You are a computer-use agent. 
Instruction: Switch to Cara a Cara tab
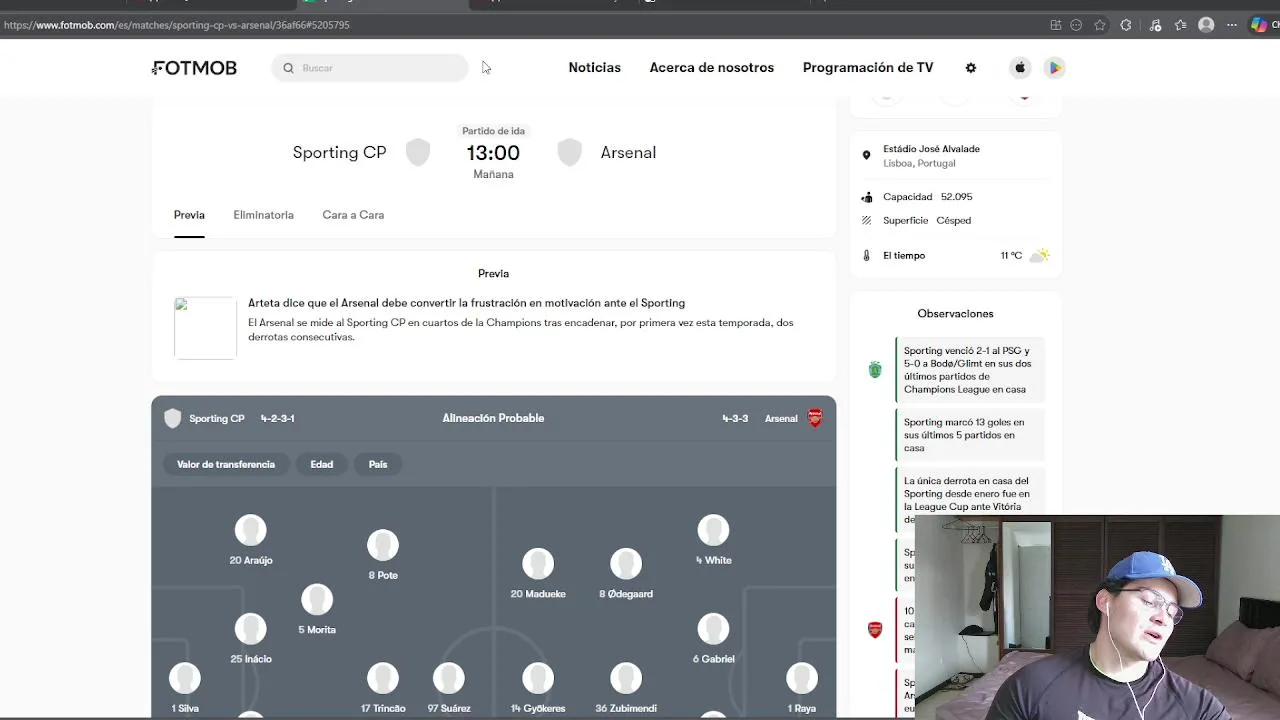point(353,215)
